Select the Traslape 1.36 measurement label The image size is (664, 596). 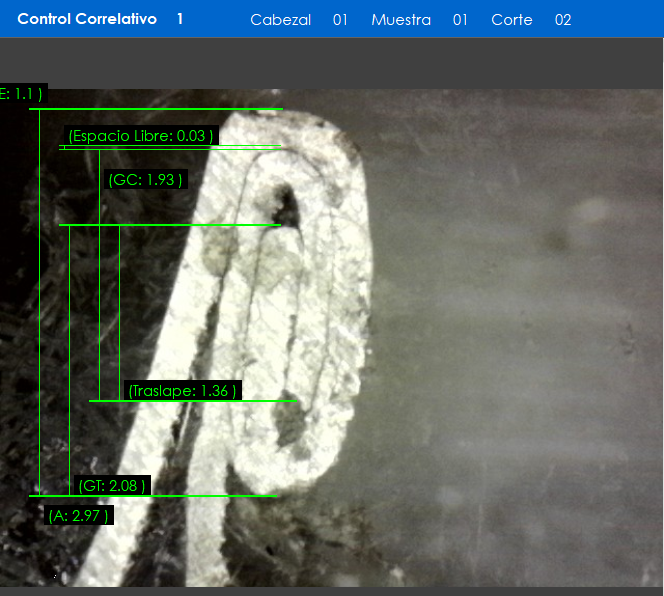tap(182, 390)
